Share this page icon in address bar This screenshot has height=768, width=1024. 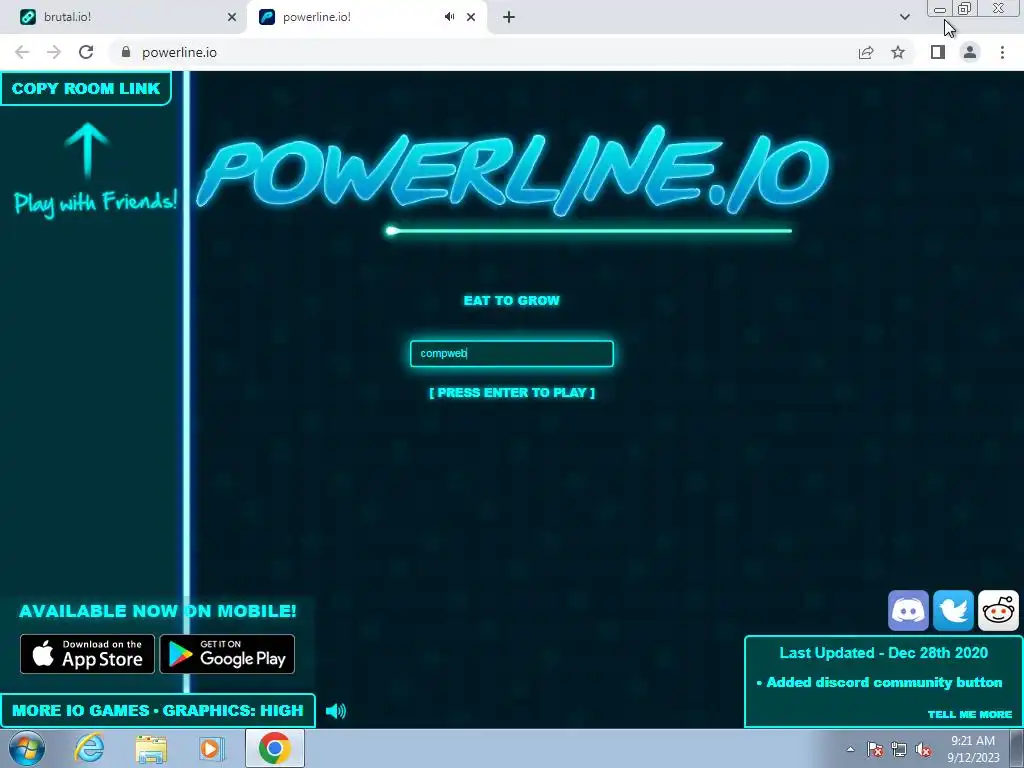(x=866, y=52)
